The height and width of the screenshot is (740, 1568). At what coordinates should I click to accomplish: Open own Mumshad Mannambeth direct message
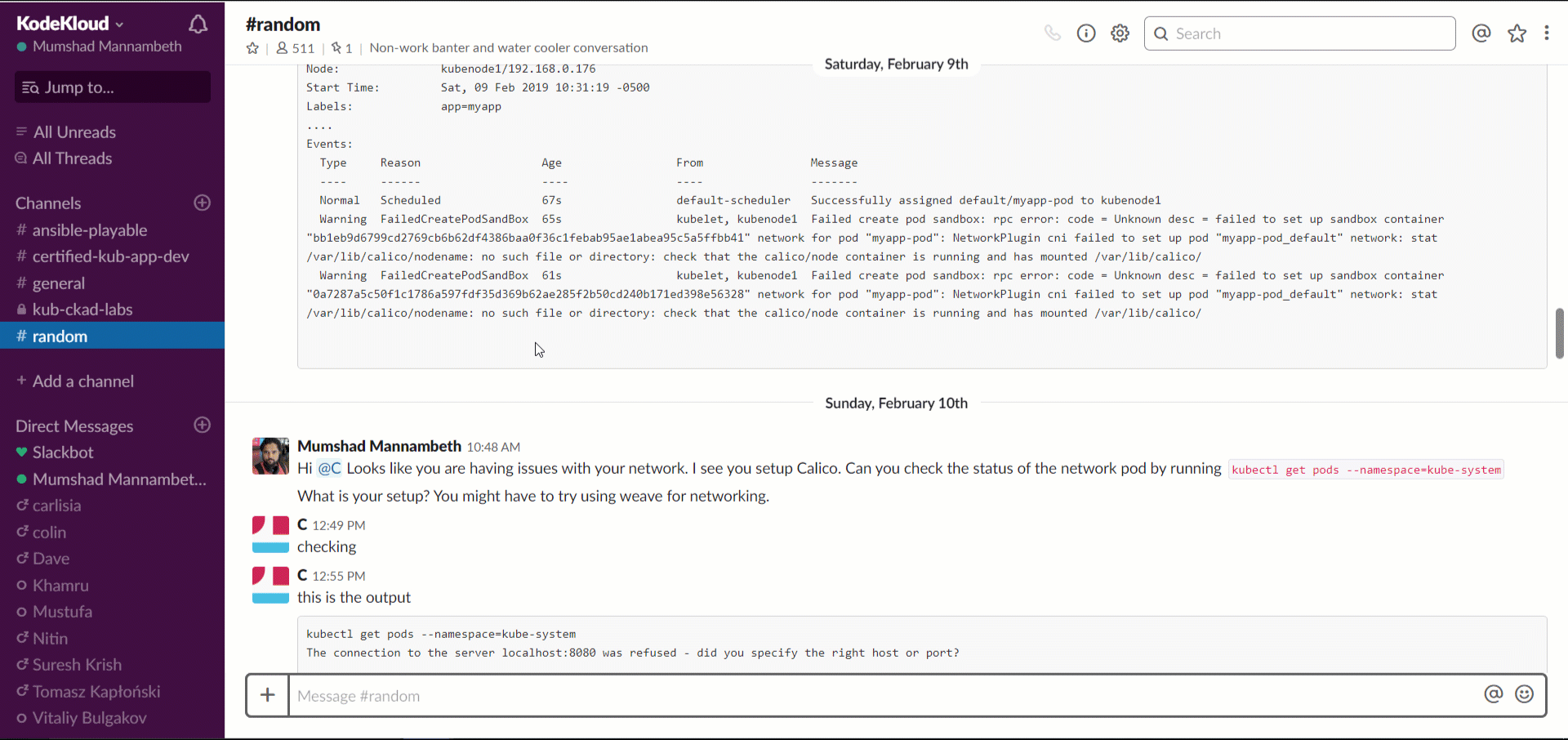119,479
